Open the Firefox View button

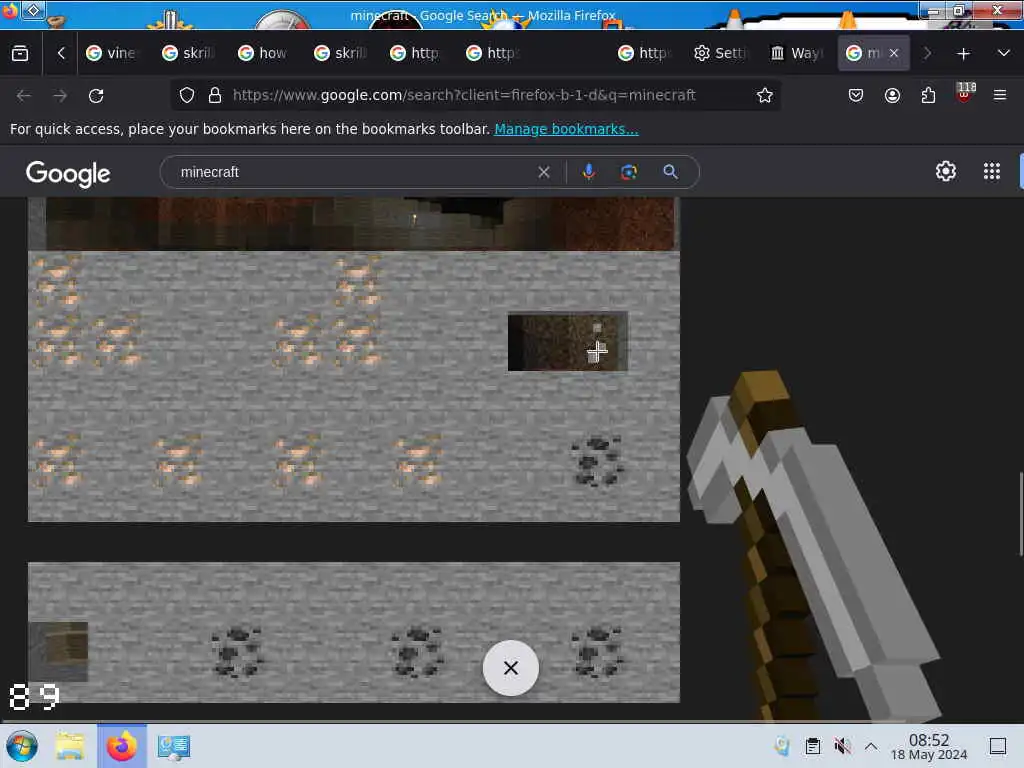pos(20,54)
